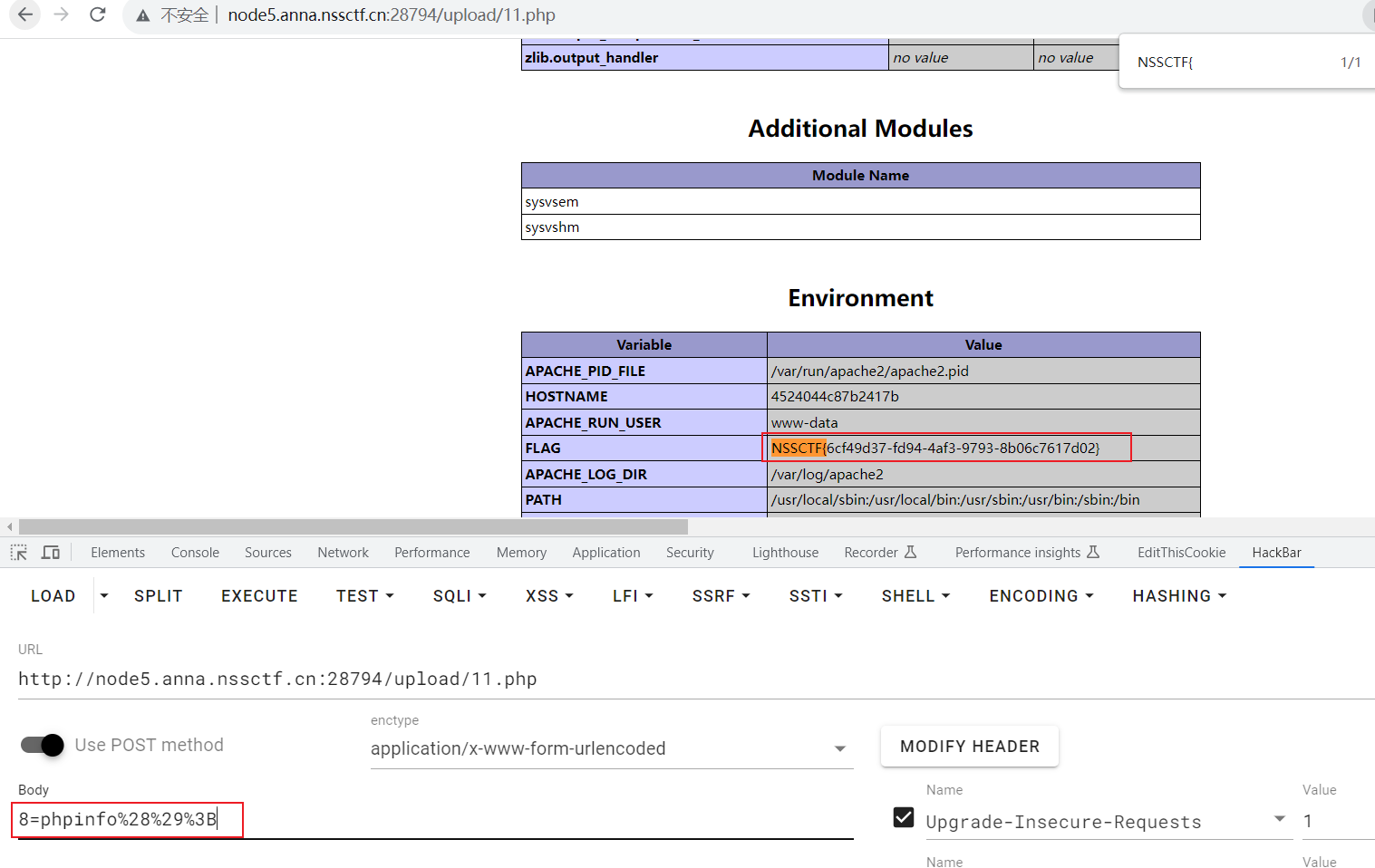Click the Additional Modules heading
The image size is (1375, 868).
[x=860, y=129]
